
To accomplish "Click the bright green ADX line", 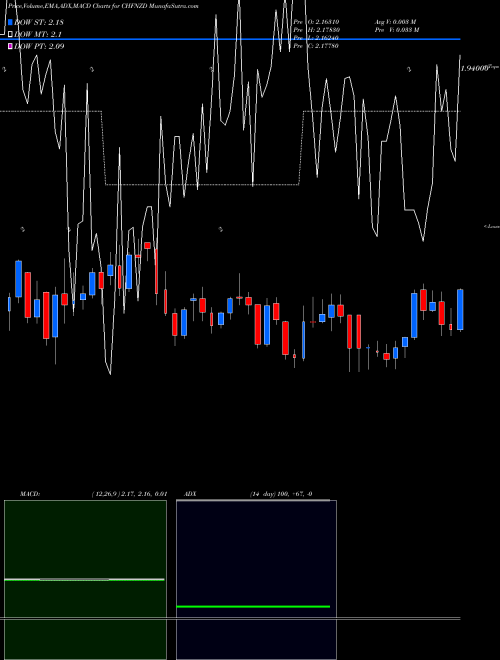I will pyautogui.click(x=253, y=607).
